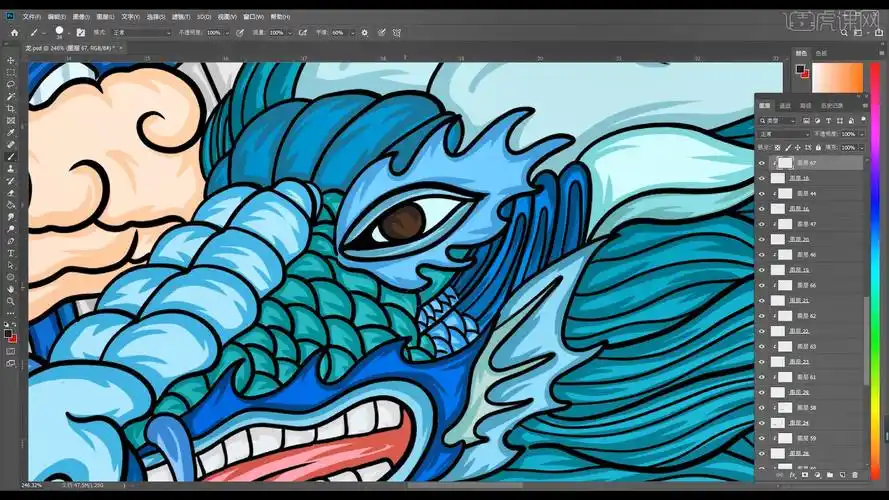This screenshot has height=500, width=889.
Task: Open the 文件 (File) menu
Action: pos(32,17)
